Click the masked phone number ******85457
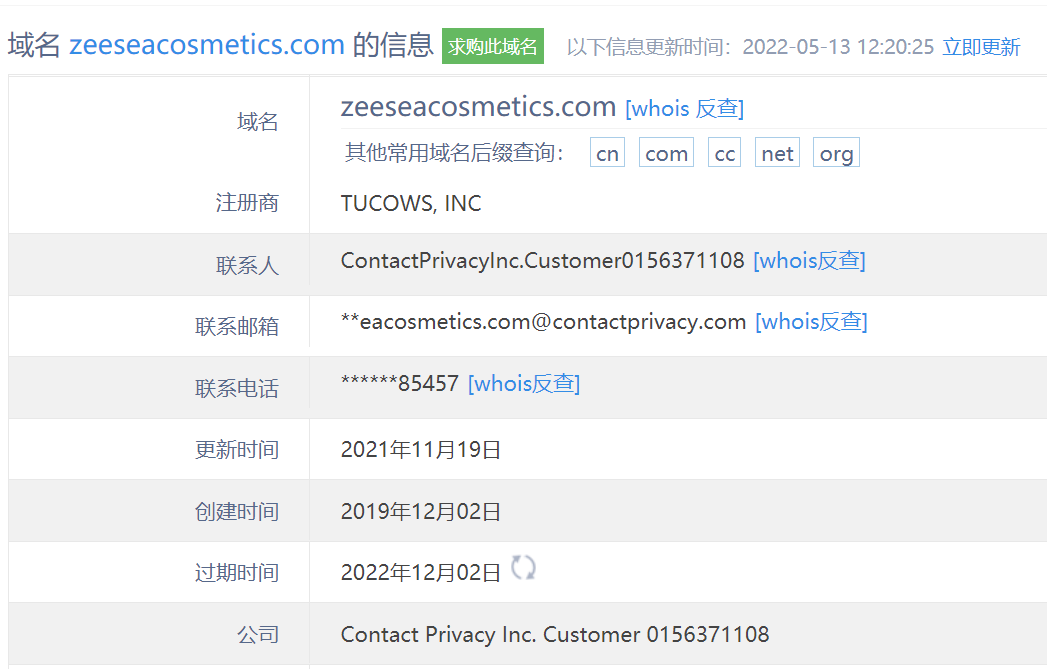This screenshot has height=669, width=1047. click(x=400, y=384)
